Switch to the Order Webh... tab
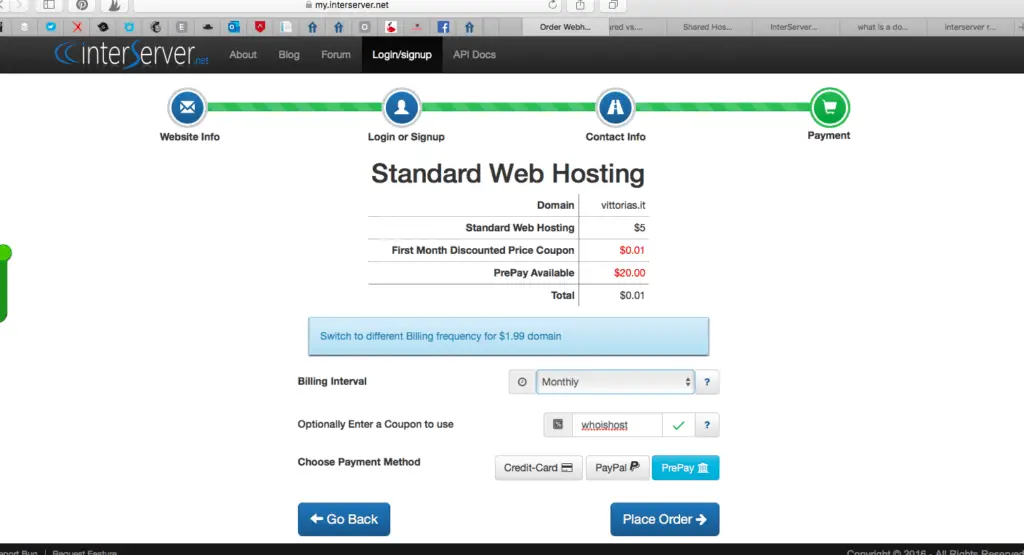Screen dimensions: 1024x555 coord(565,27)
